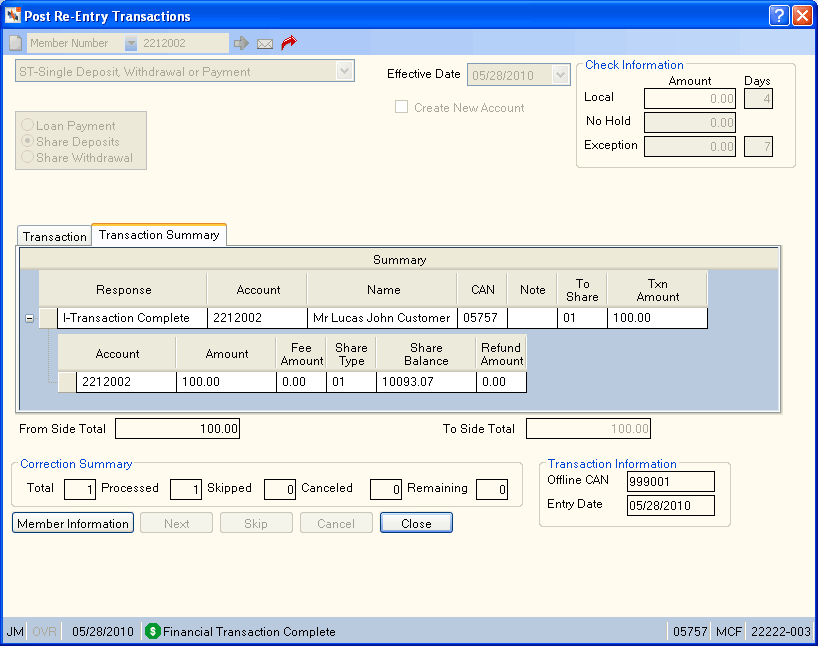
Task: Click Share Balance column header
Action: [x=426, y=354]
